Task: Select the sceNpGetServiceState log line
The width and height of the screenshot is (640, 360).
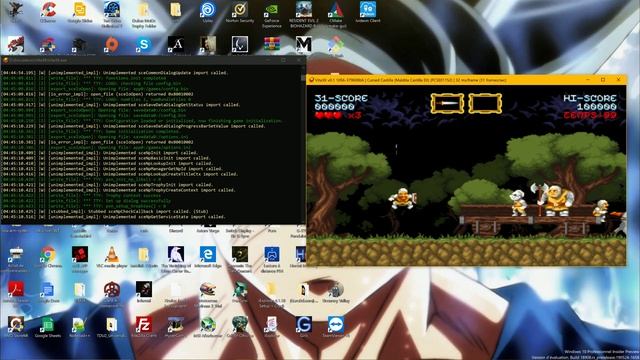Action: point(113,217)
